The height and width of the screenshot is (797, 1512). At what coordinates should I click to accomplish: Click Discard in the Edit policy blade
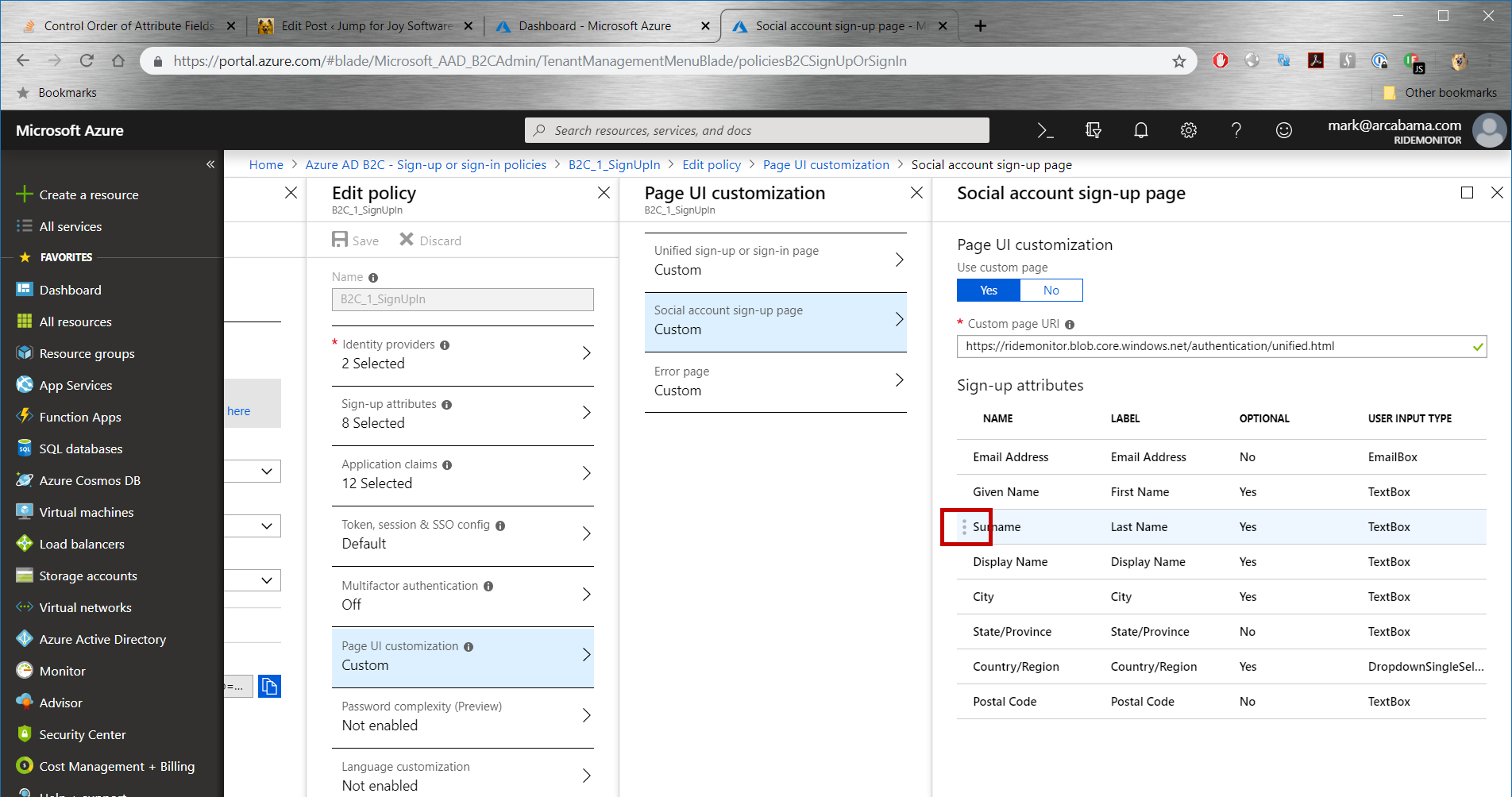click(430, 240)
